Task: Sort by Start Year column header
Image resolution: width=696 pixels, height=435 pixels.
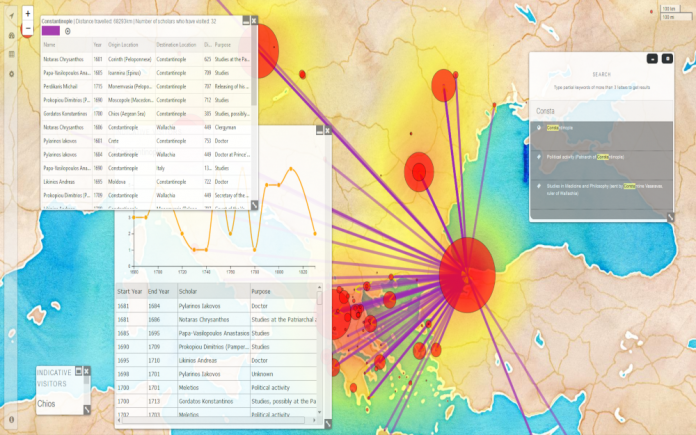Action: click(x=130, y=292)
